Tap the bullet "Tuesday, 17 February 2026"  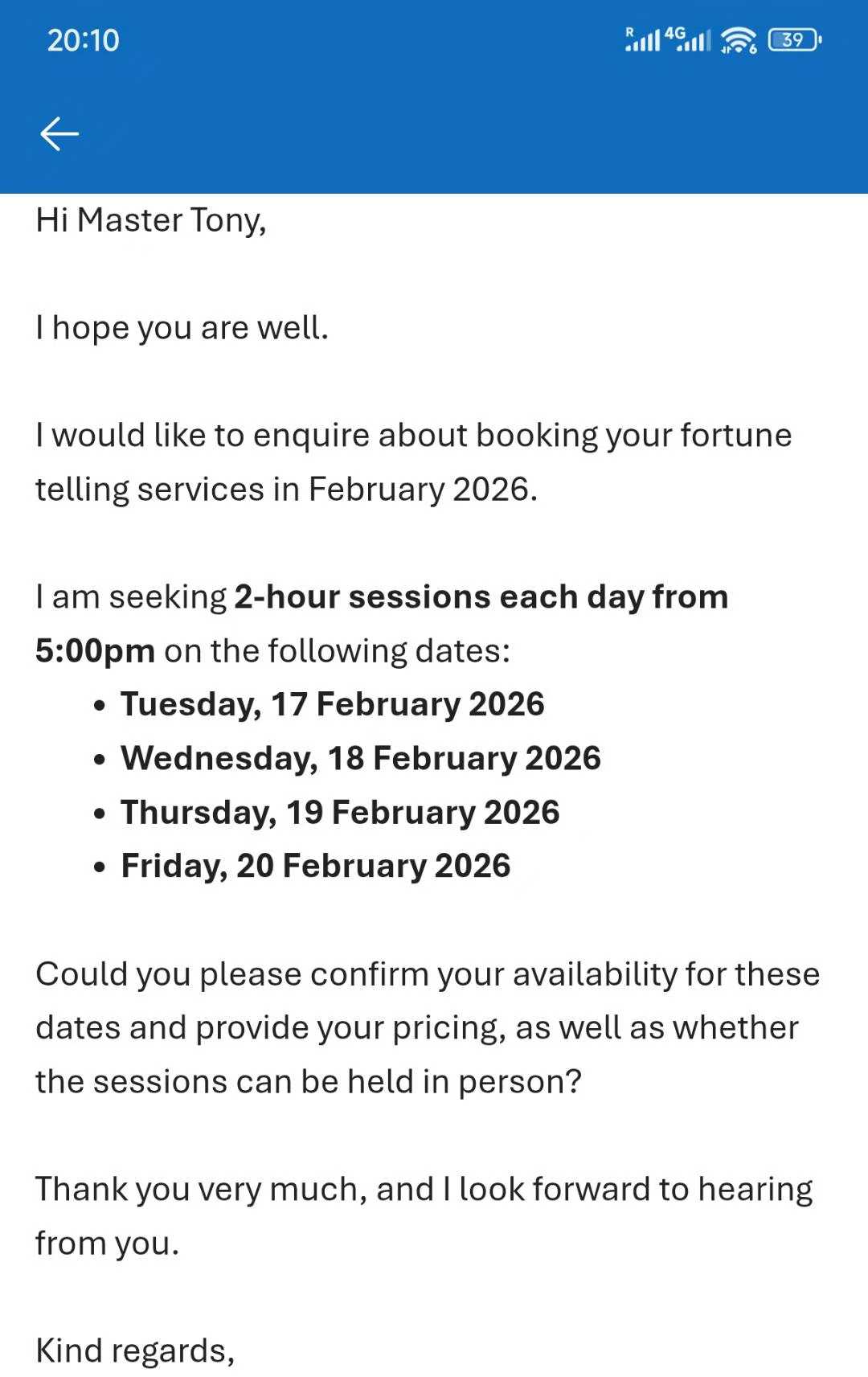[332, 704]
